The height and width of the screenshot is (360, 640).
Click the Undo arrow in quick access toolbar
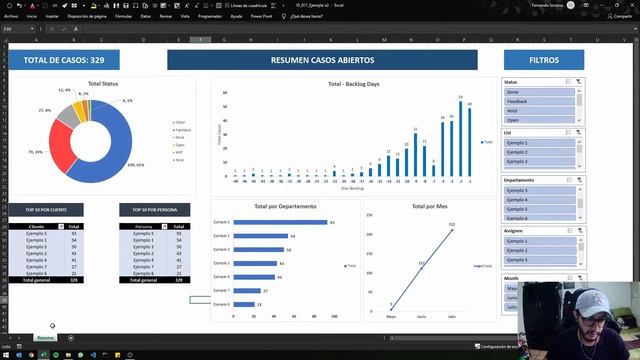(19, 6)
